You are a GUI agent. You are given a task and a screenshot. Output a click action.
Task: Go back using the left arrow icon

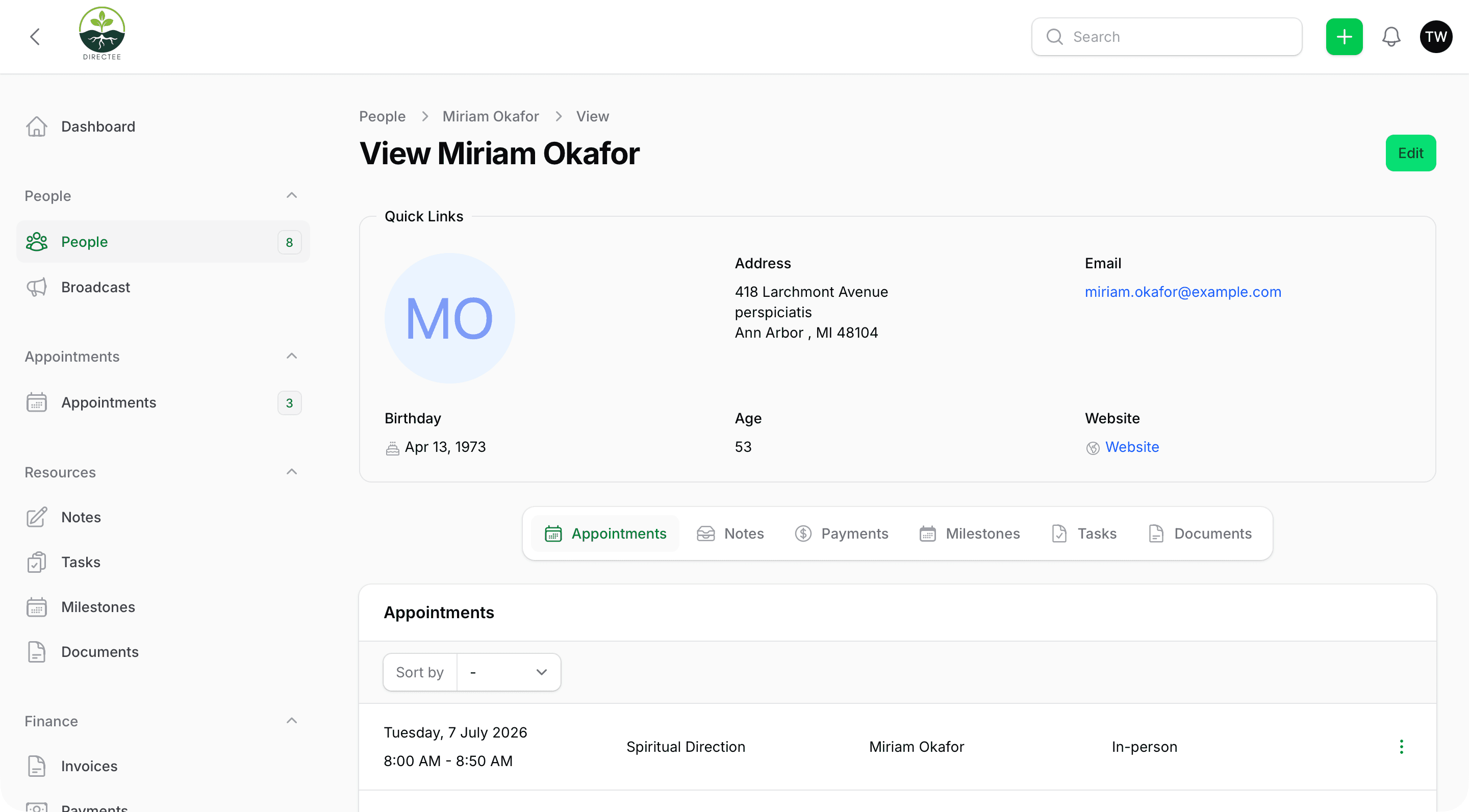pyautogui.click(x=35, y=37)
